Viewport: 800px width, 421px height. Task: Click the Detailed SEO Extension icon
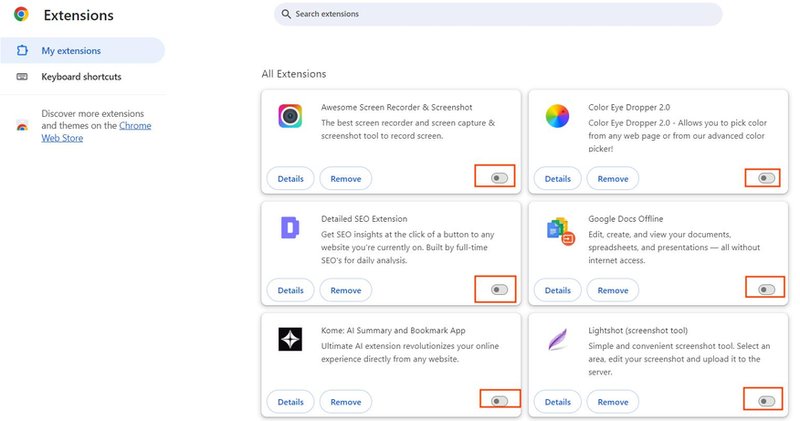point(290,228)
